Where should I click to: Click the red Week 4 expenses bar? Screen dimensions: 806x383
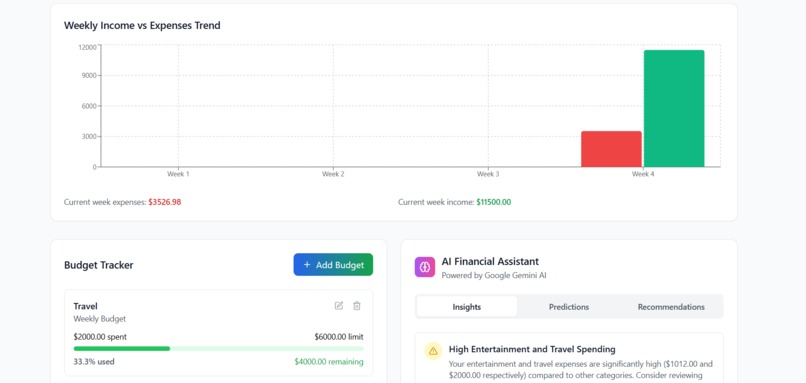click(x=611, y=149)
